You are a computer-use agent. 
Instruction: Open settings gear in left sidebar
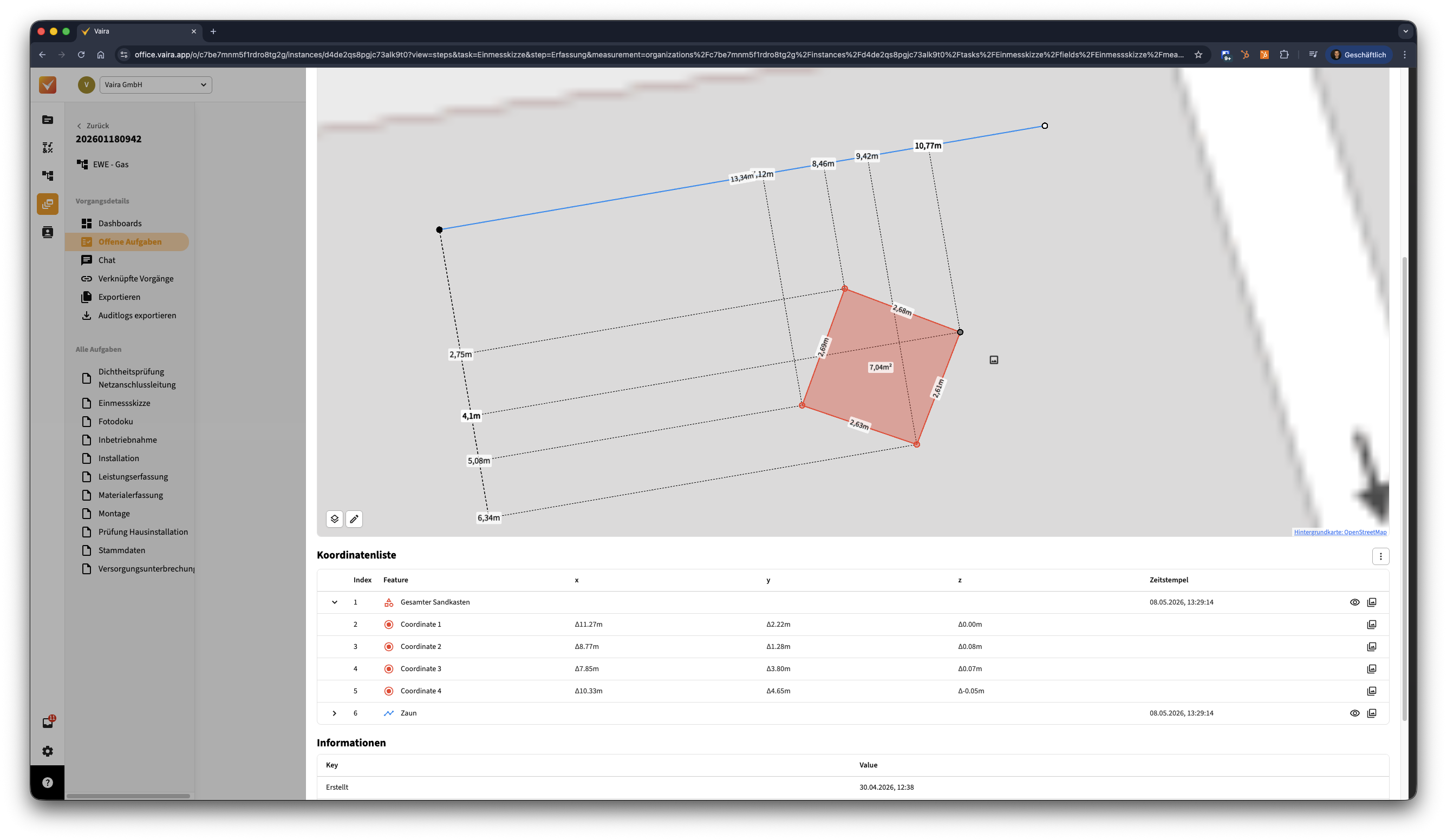(48, 751)
